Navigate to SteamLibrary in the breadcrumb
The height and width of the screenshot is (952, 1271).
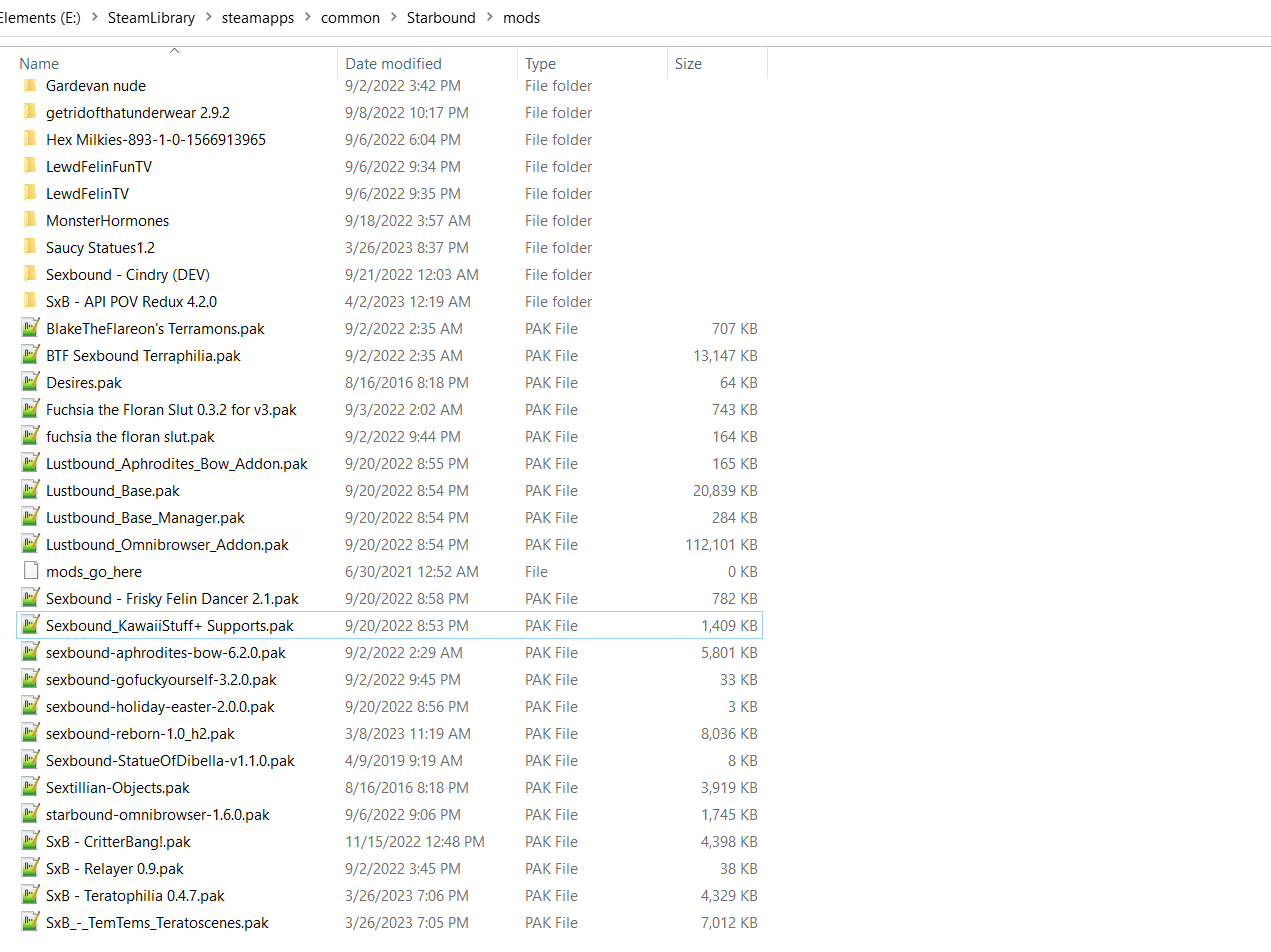[x=152, y=17]
